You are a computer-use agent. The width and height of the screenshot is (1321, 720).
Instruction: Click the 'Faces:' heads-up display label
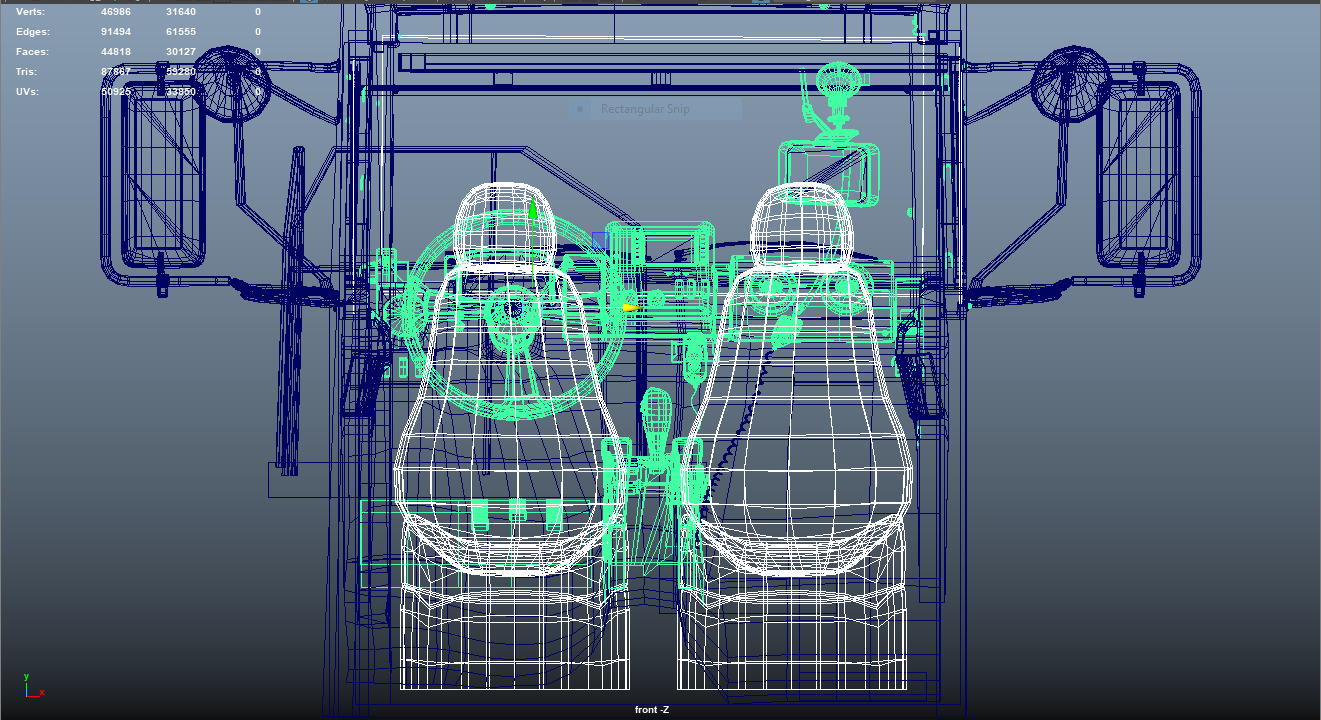tap(32, 52)
